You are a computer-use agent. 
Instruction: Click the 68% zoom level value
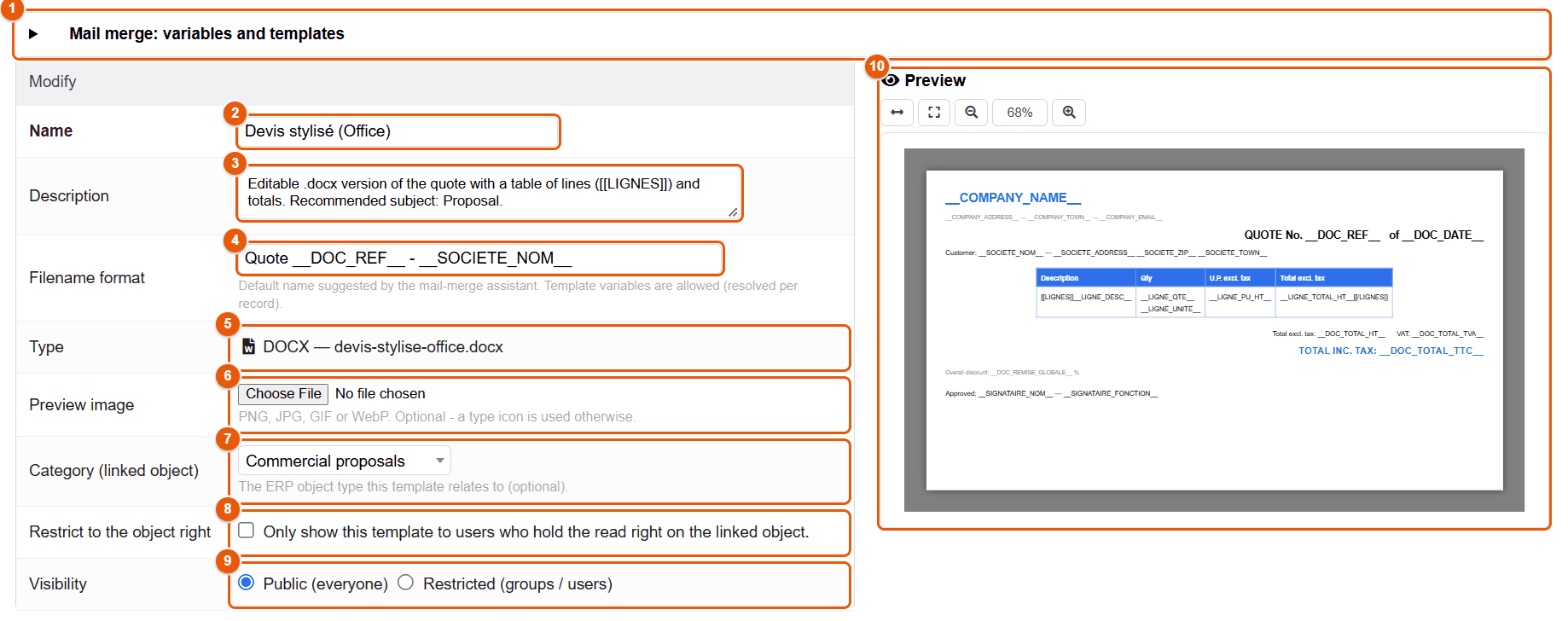tap(1020, 112)
